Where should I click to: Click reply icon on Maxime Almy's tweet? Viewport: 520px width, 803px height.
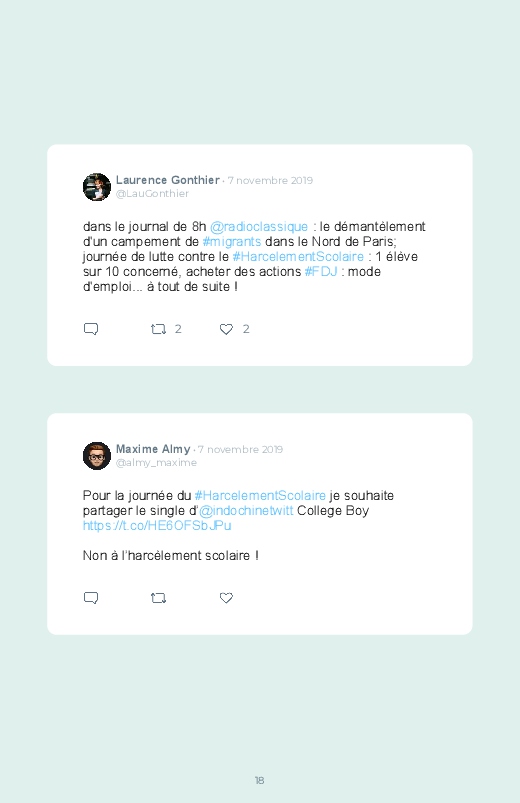point(91,598)
